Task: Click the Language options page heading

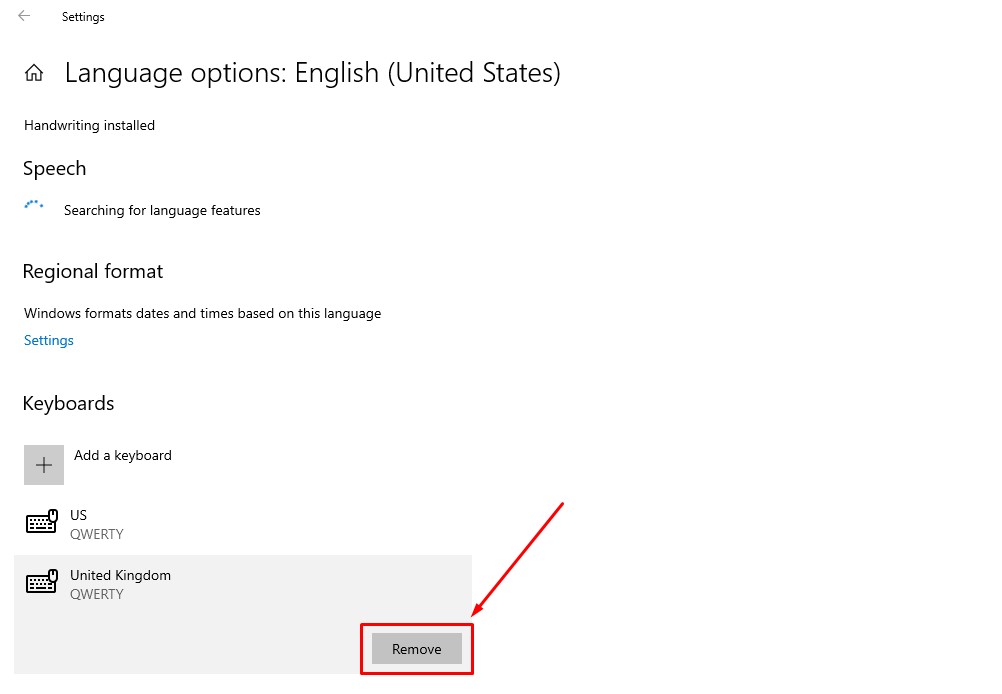Action: [x=312, y=73]
